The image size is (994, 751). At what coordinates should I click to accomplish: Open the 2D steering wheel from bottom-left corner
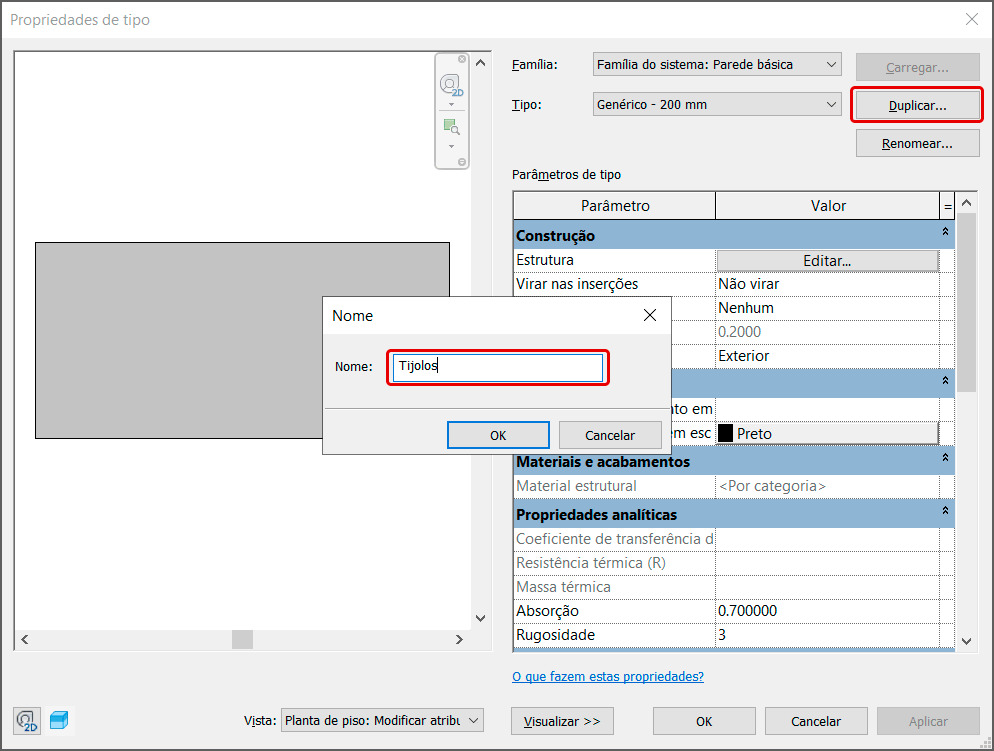(x=25, y=720)
